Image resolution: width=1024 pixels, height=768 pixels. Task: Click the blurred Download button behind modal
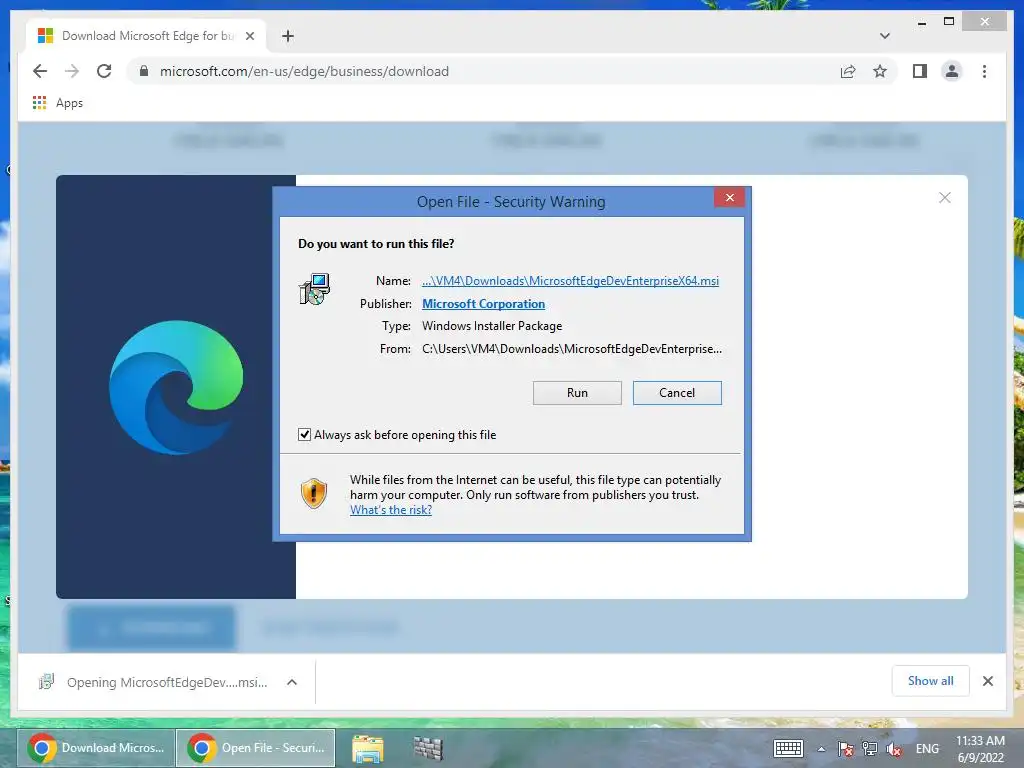(152, 628)
